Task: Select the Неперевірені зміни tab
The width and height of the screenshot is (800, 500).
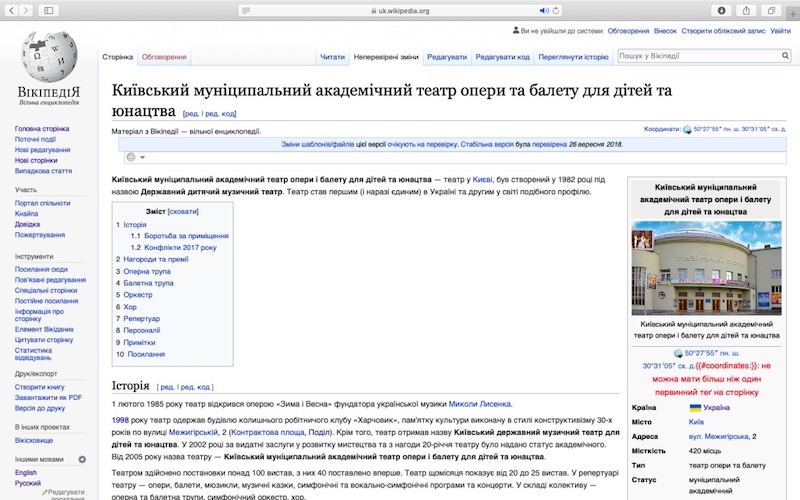Action: (386, 57)
